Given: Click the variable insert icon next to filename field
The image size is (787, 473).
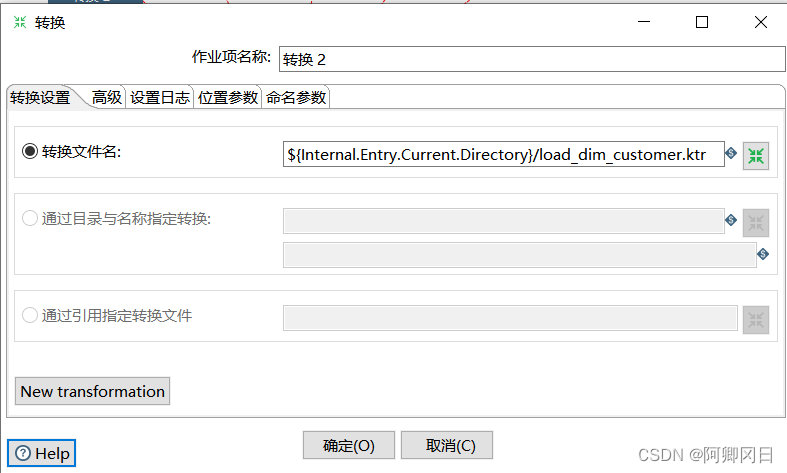Looking at the screenshot, I should coord(731,154).
